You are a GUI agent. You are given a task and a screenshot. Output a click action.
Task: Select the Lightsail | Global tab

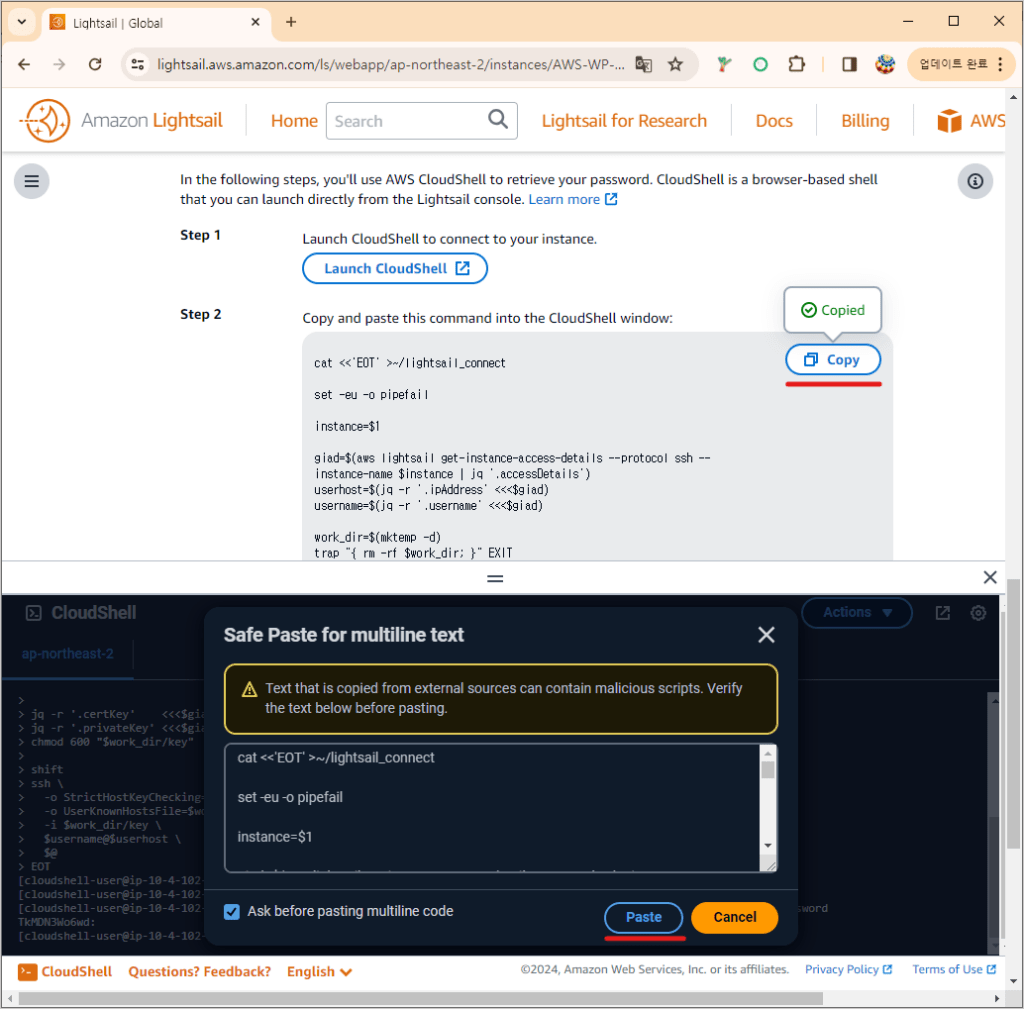(x=157, y=23)
